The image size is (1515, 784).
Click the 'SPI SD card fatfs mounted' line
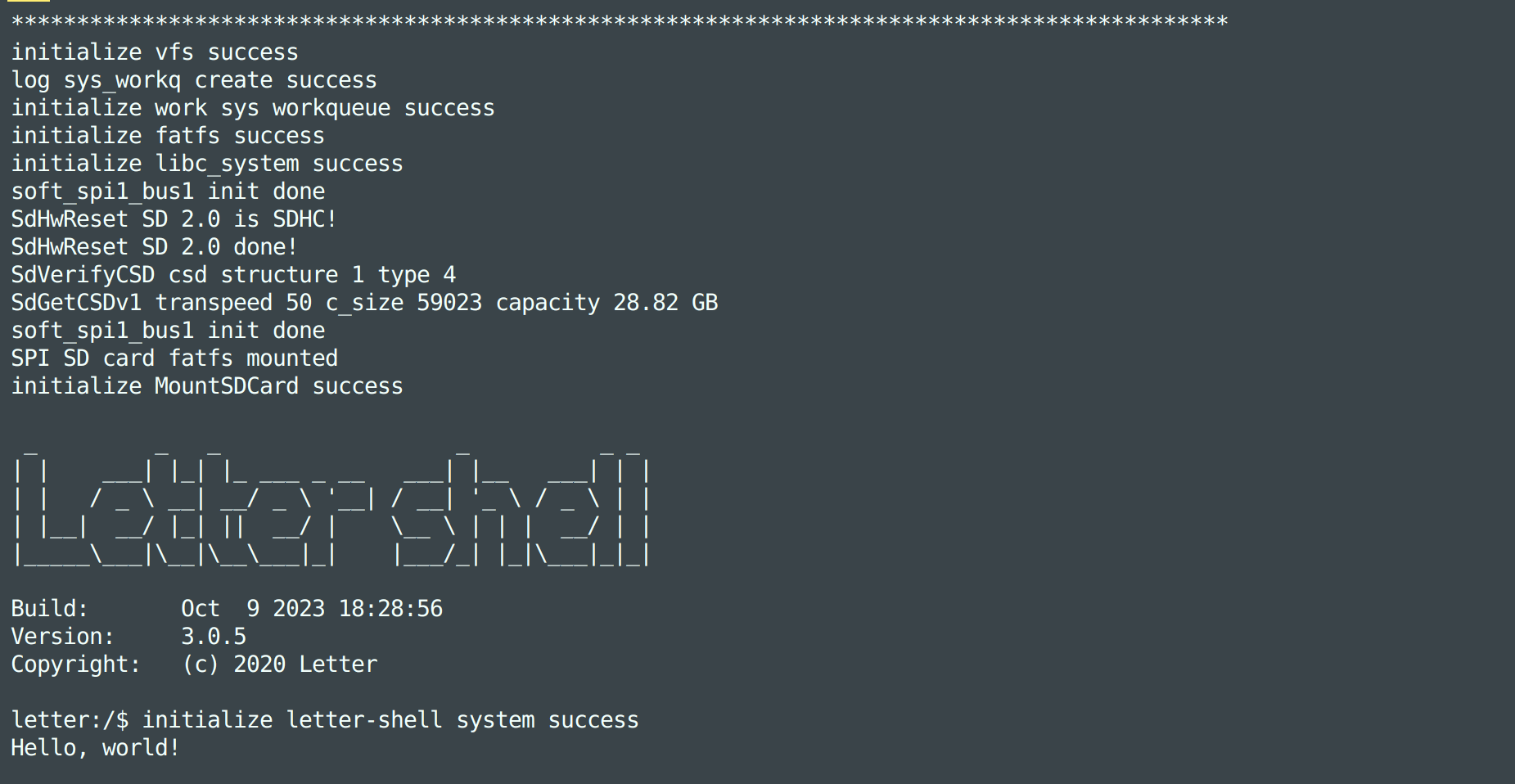pos(174,358)
